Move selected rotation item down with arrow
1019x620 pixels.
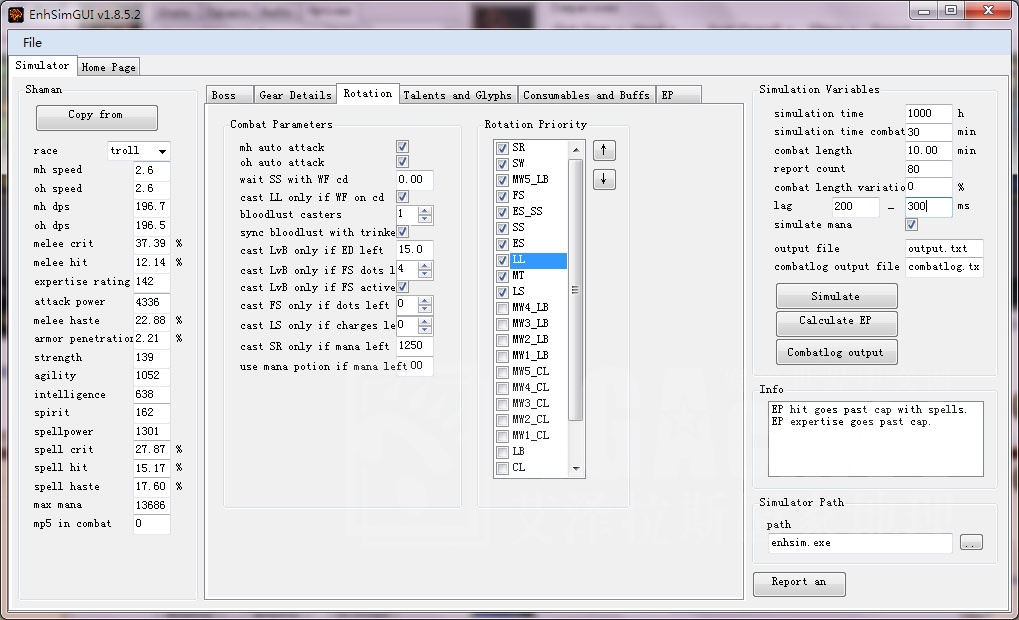pos(604,180)
